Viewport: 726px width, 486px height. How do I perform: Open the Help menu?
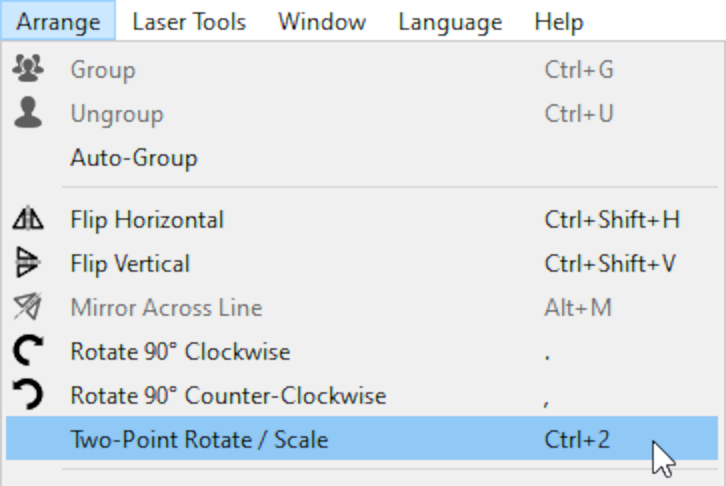(x=558, y=21)
